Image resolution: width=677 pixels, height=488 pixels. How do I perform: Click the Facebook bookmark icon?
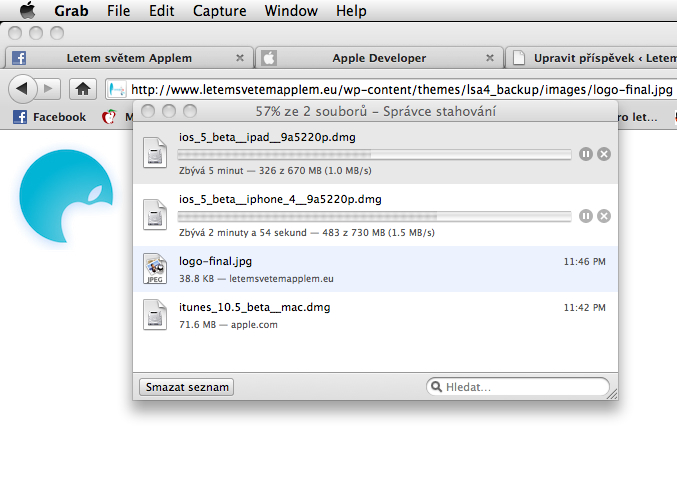pos(20,117)
